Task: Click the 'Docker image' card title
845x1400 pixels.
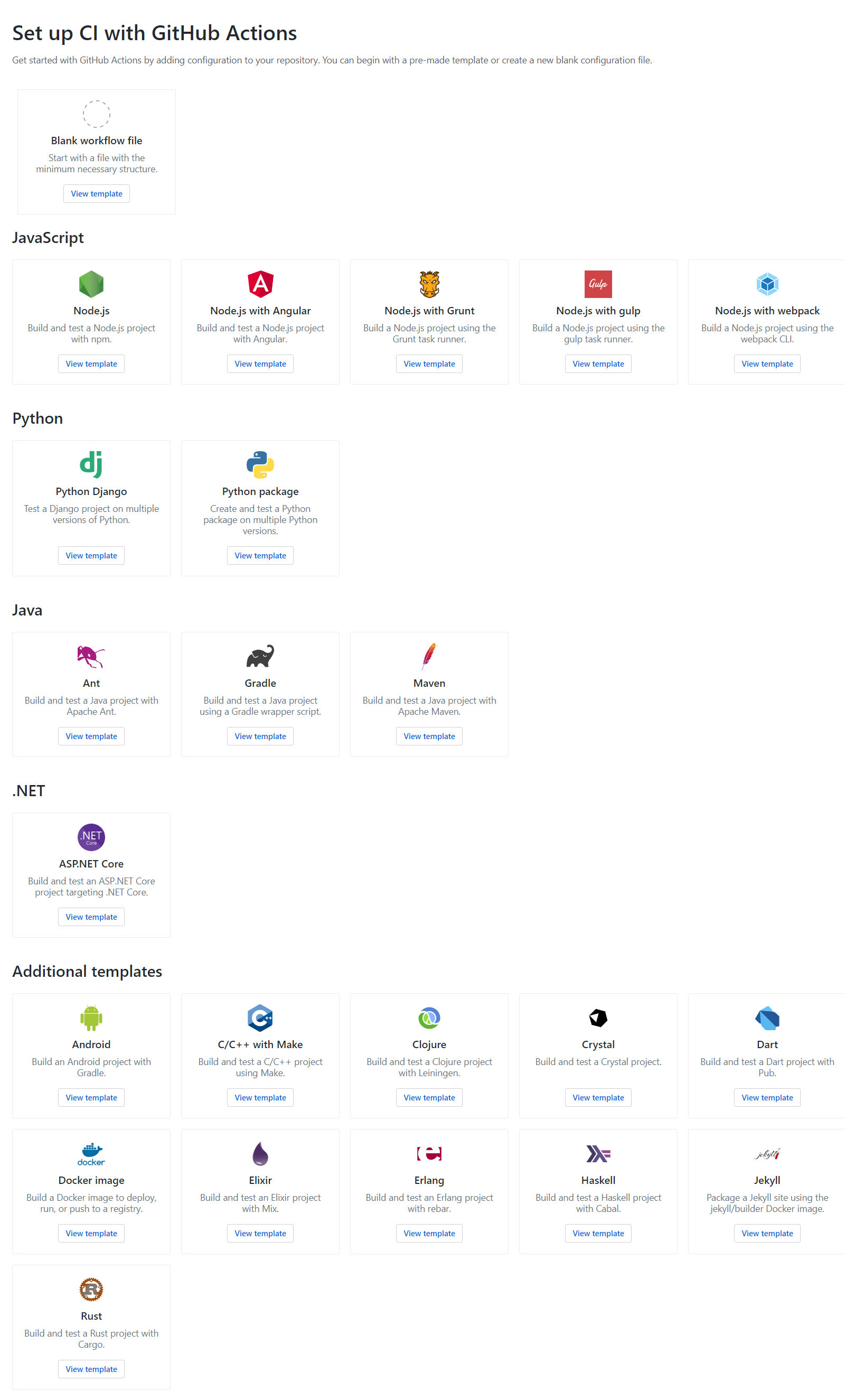Action: point(91,1180)
